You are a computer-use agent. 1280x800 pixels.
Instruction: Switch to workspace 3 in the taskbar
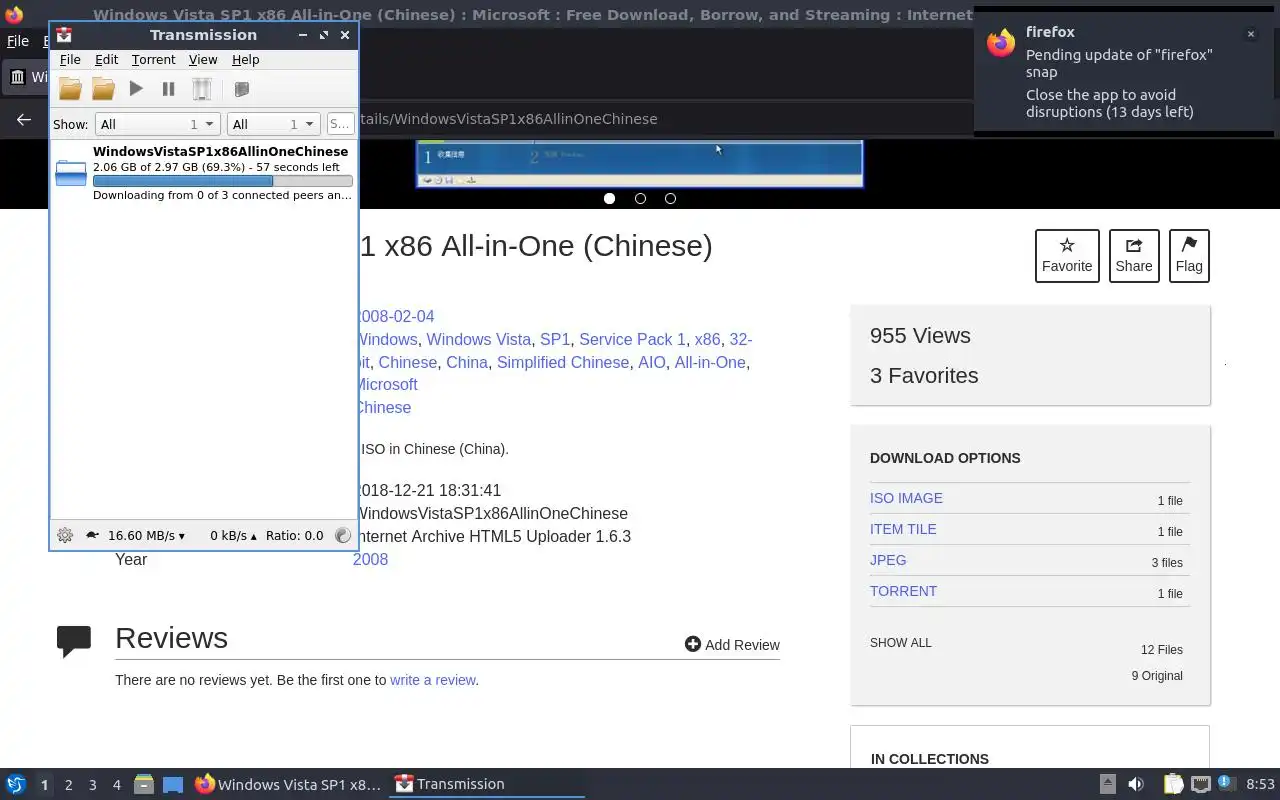pos(92,785)
